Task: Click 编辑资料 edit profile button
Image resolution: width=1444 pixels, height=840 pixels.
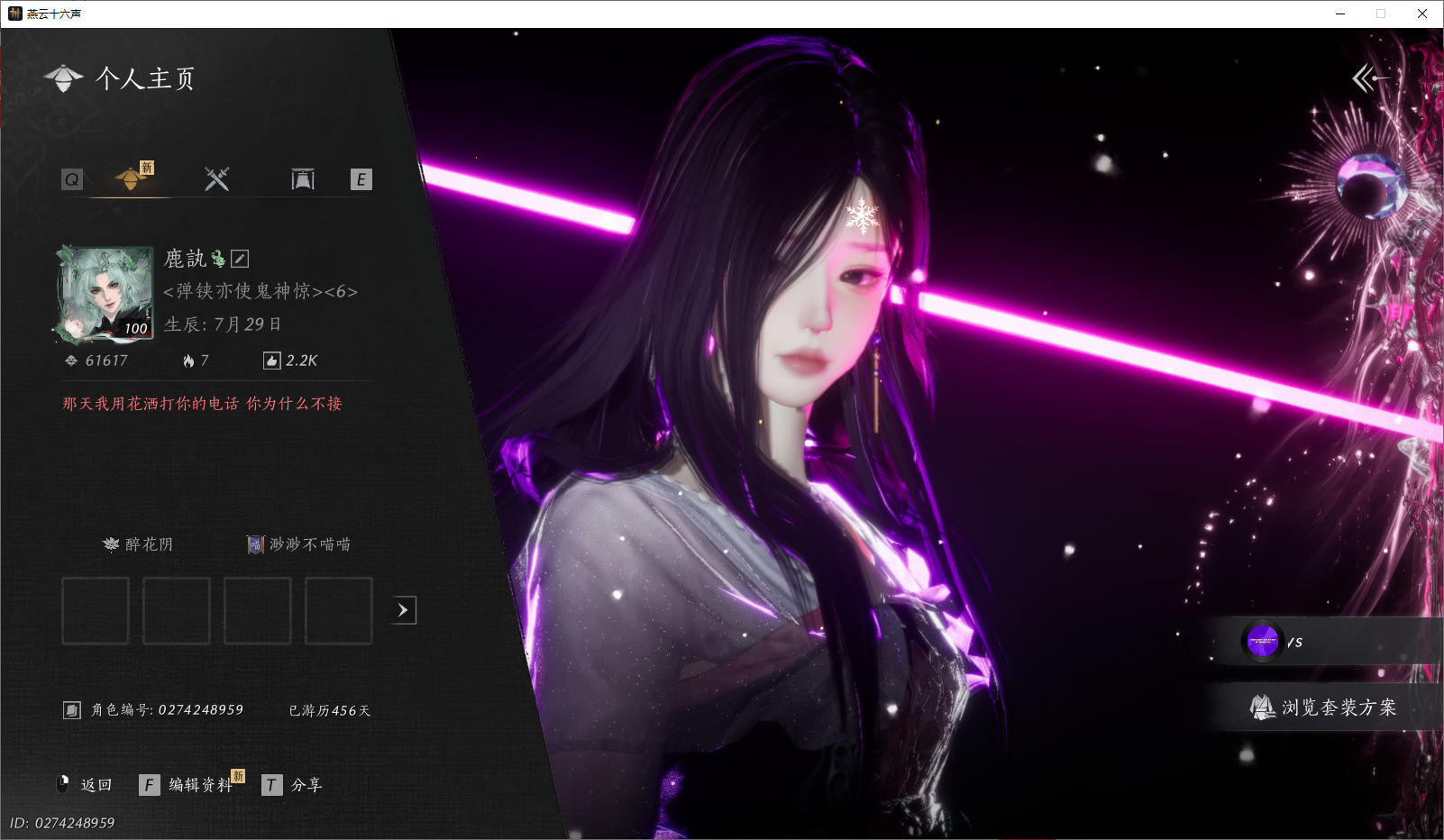Action: 187,785
